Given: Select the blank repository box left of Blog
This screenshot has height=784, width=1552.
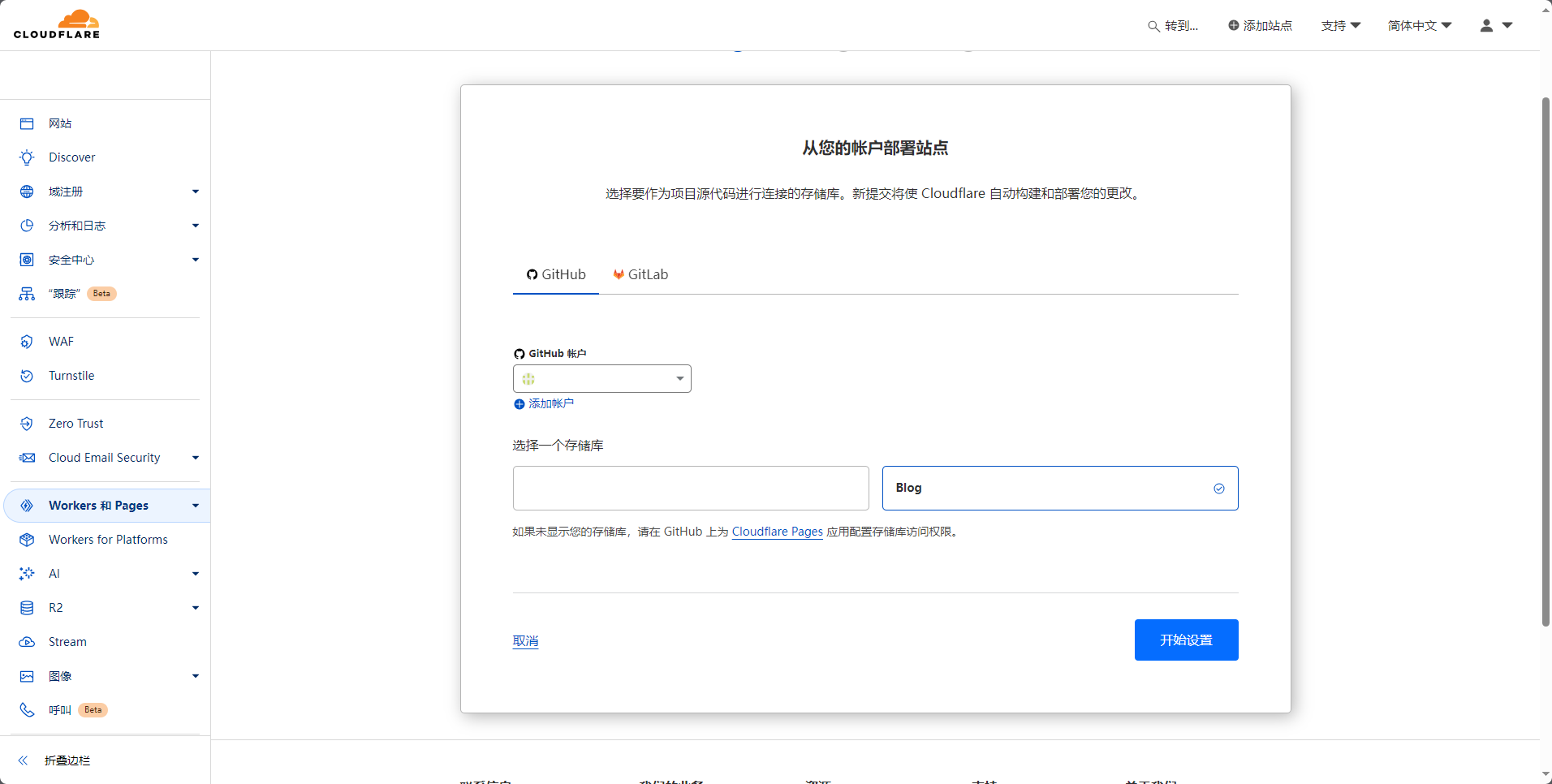Looking at the screenshot, I should click(x=691, y=488).
